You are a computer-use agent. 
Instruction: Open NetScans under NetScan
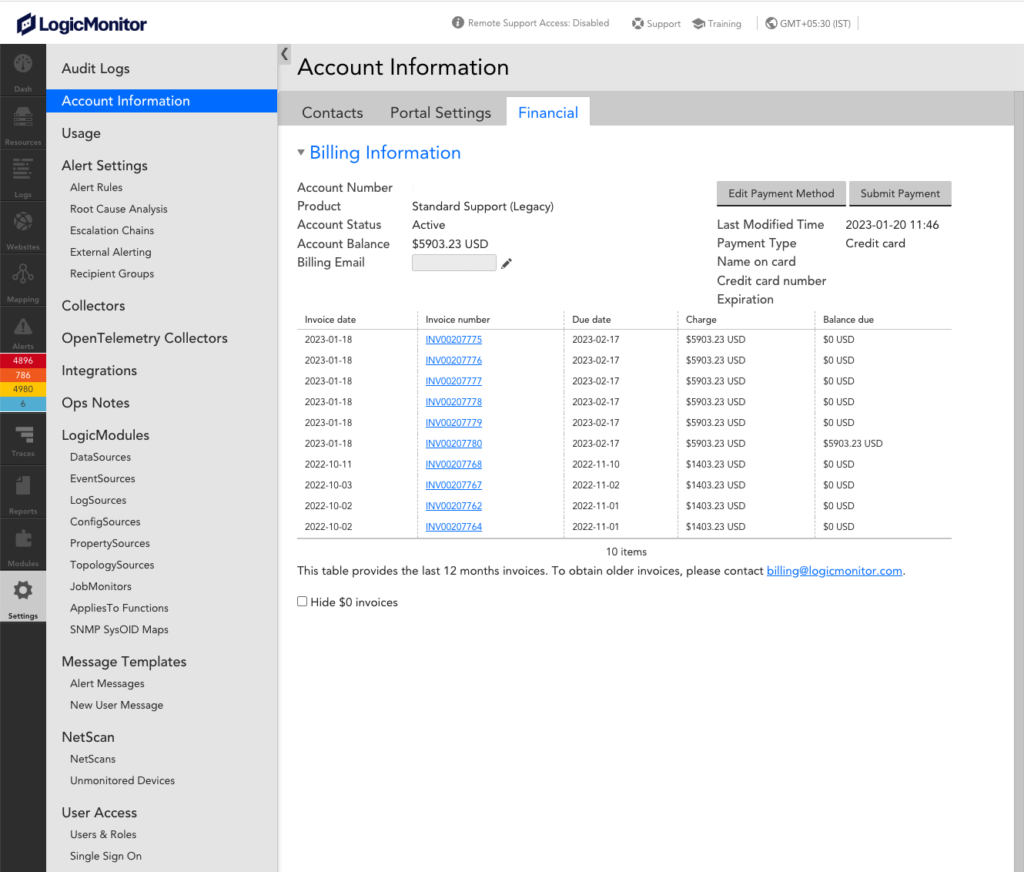[x=93, y=759]
